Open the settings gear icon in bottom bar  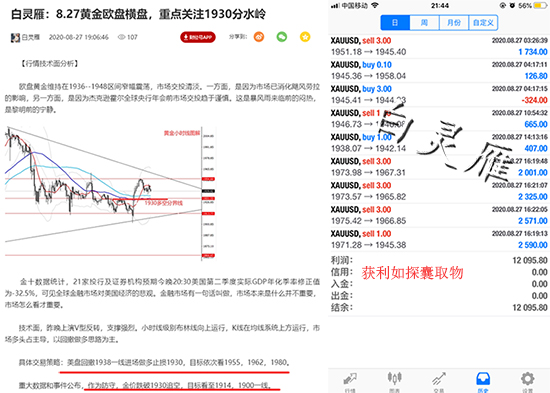point(527,381)
